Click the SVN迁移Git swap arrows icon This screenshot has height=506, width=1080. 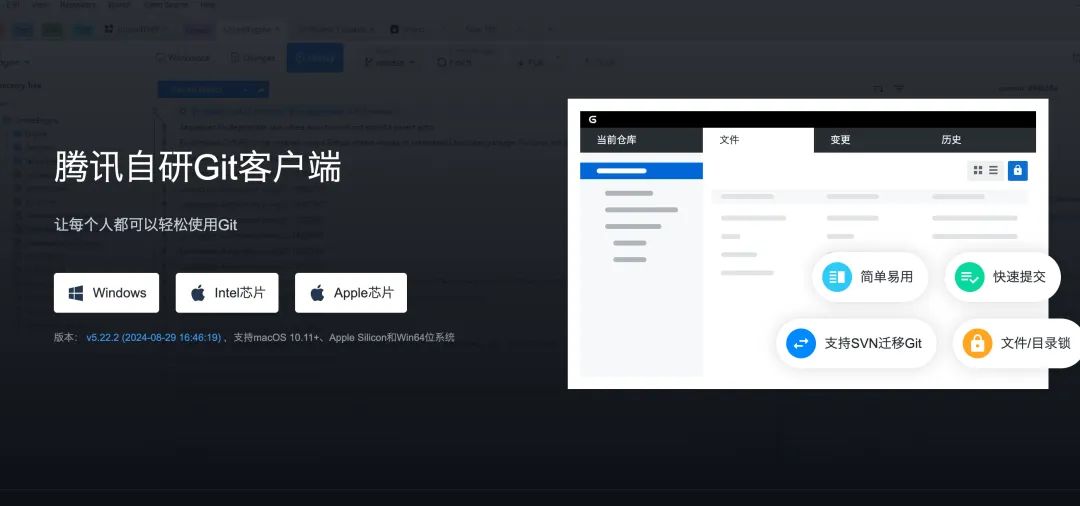point(801,344)
